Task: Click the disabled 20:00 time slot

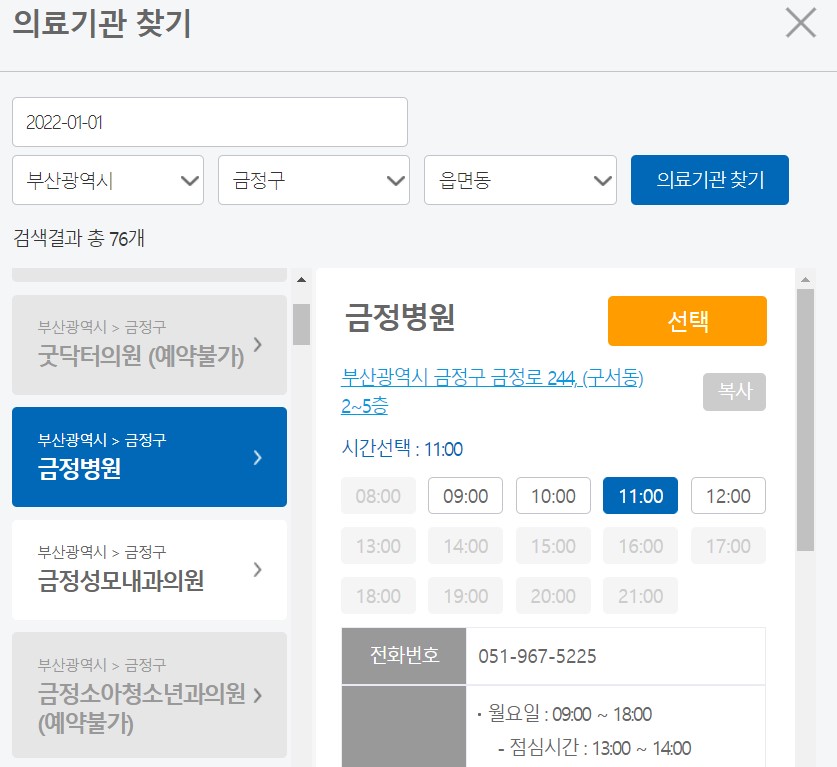Action: pos(553,595)
